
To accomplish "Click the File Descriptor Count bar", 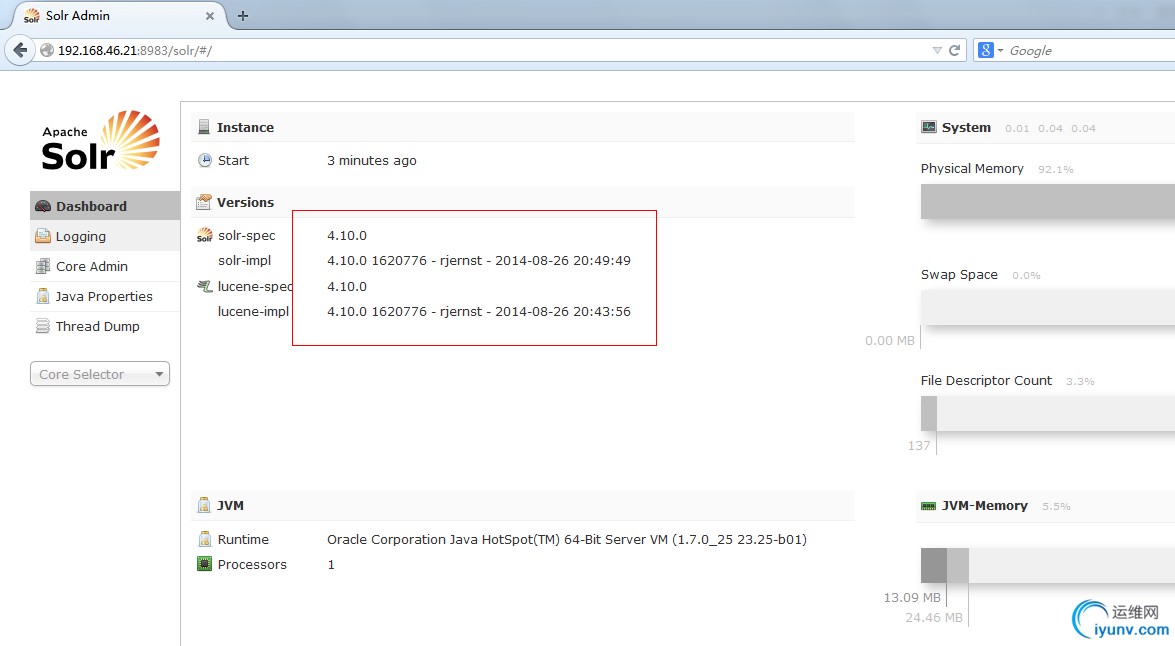I will point(1048,413).
